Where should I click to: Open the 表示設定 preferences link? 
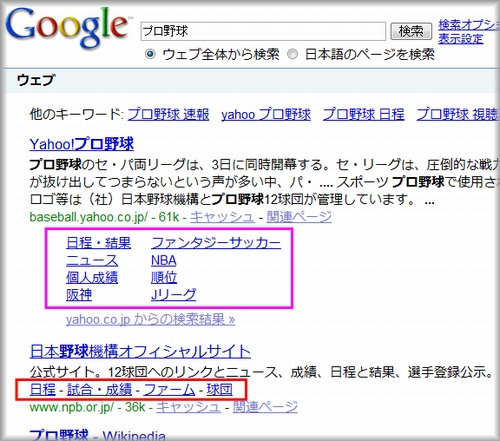tap(460, 39)
